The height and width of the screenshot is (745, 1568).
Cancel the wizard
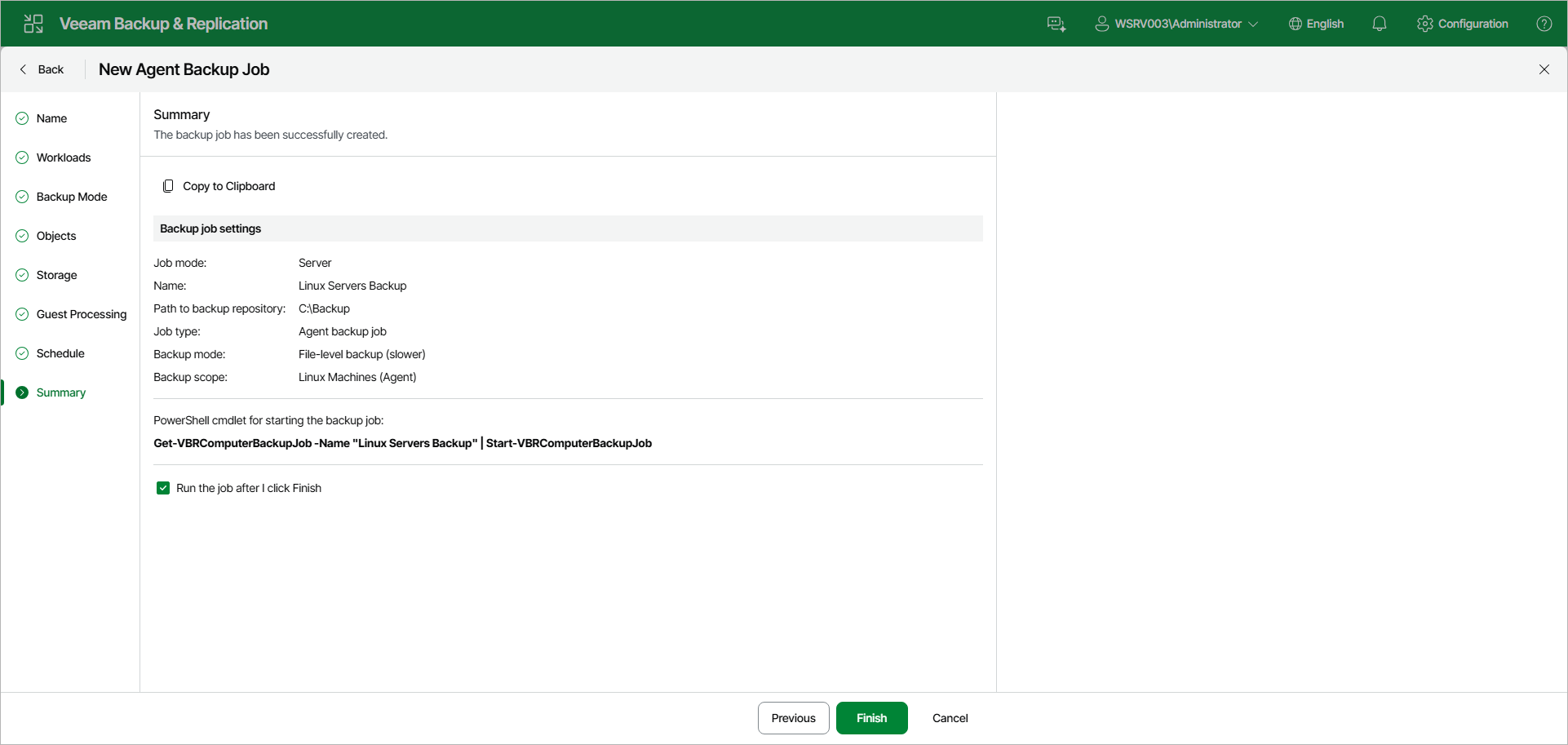pyautogui.click(x=950, y=718)
